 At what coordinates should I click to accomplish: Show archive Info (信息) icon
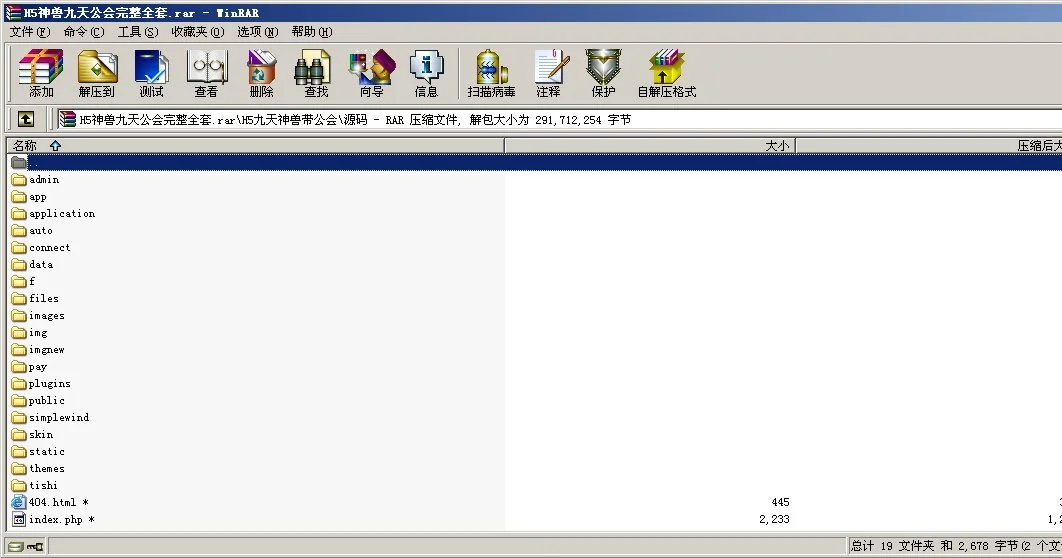coord(426,73)
